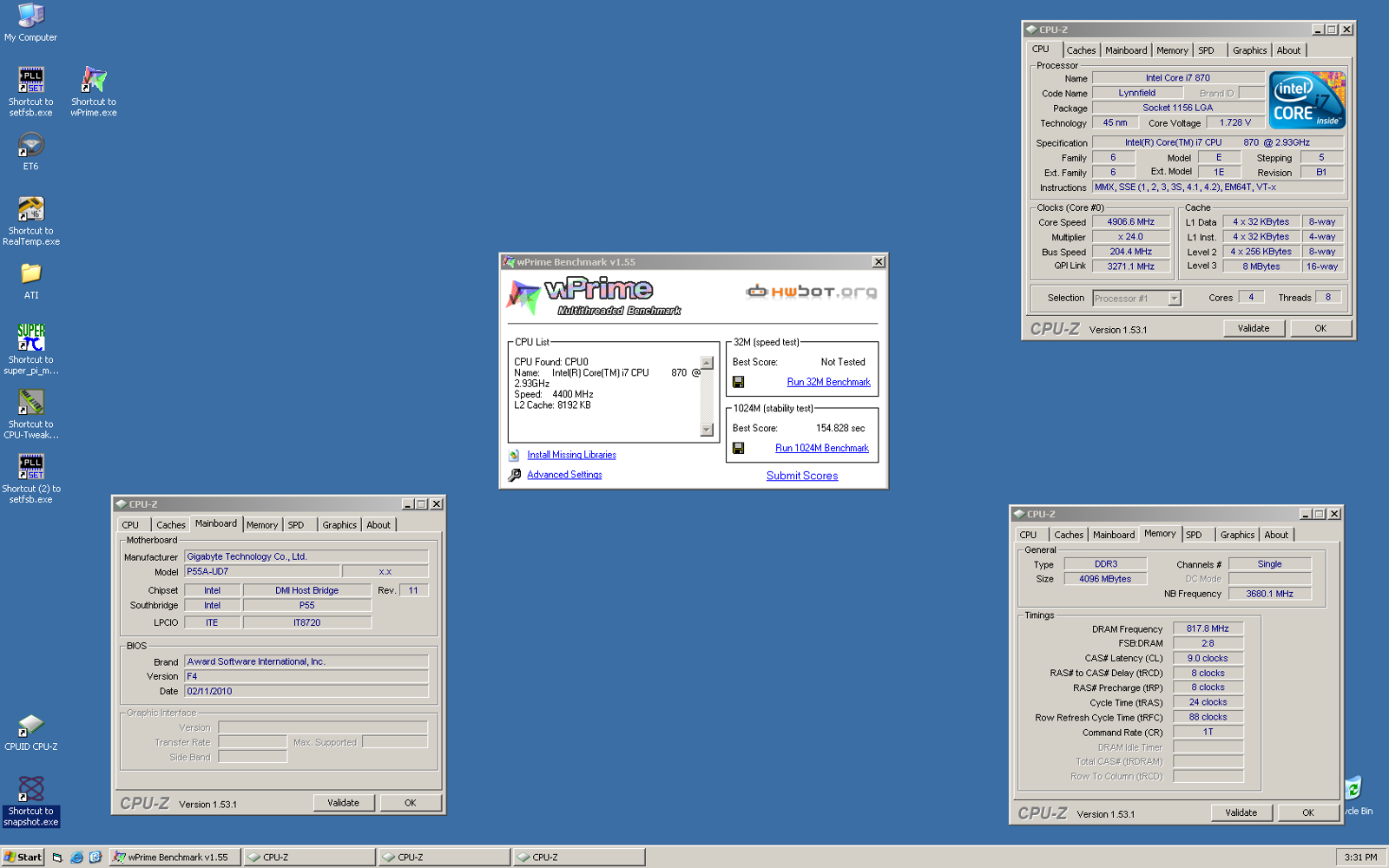Open About tab in top-right CPU-Z window
The height and width of the screenshot is (868, 1389).
tap(1288, 50)
